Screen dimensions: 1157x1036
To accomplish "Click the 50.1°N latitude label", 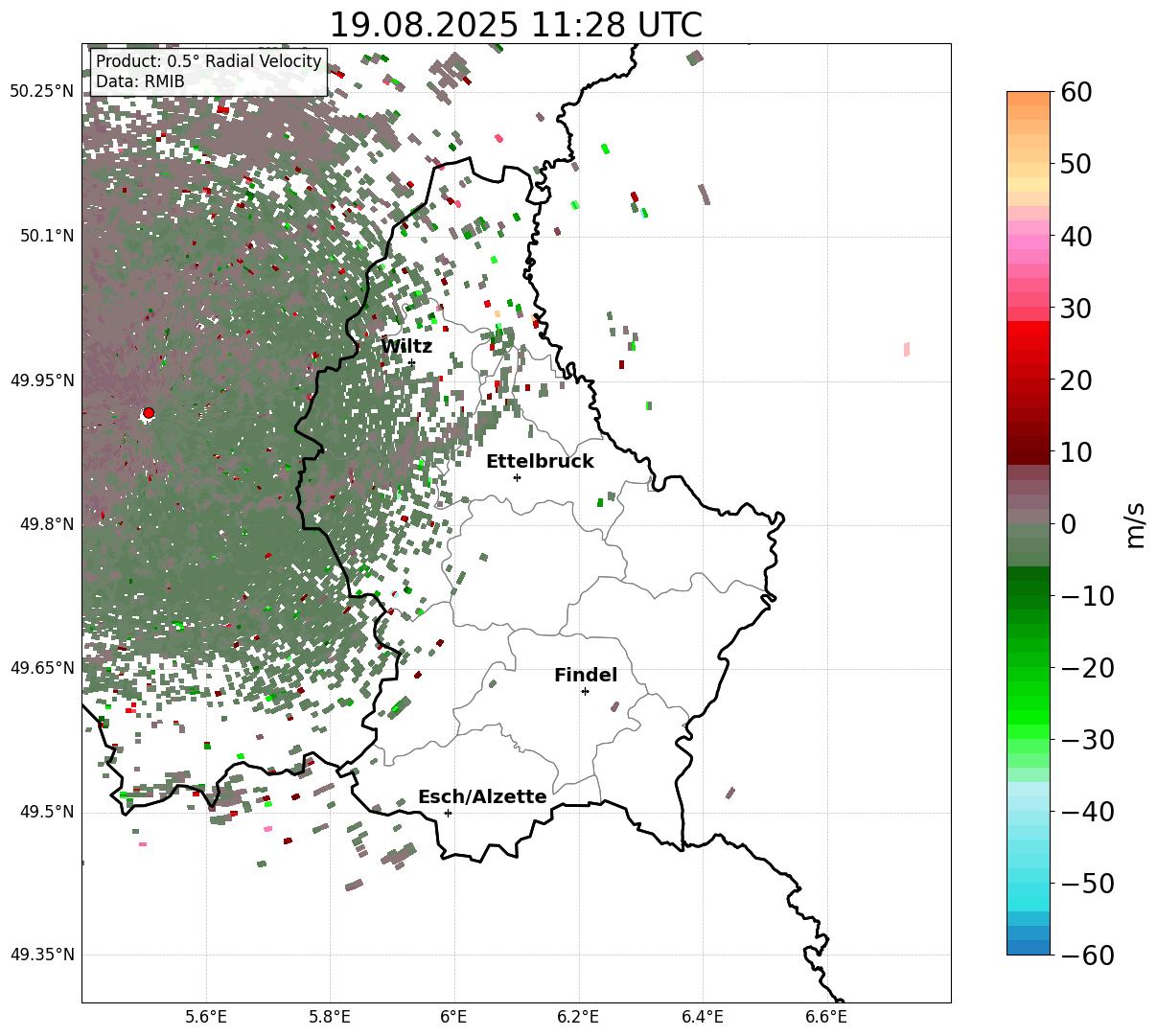I will [47, 236].
